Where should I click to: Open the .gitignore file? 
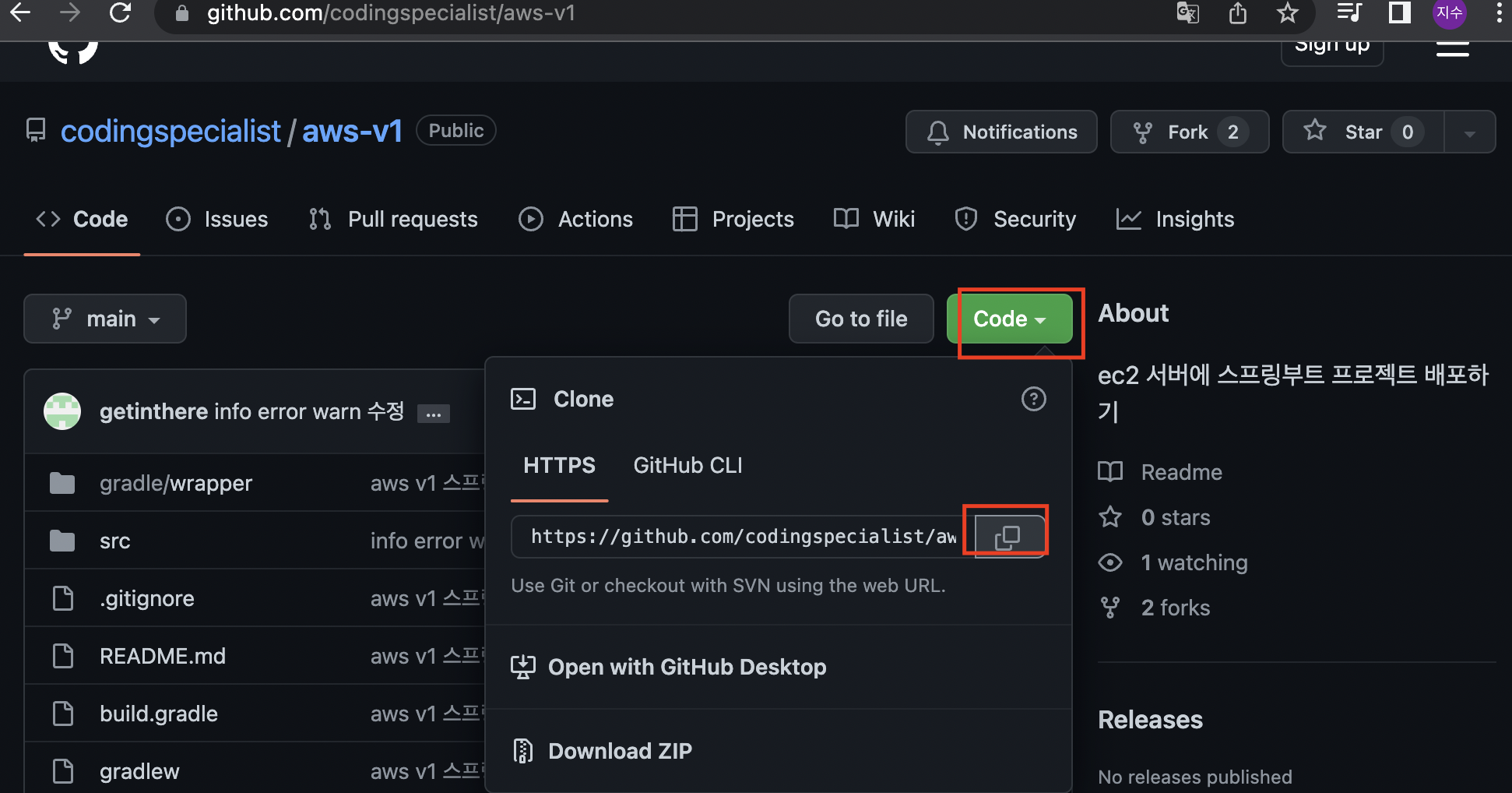coord(147,599)
